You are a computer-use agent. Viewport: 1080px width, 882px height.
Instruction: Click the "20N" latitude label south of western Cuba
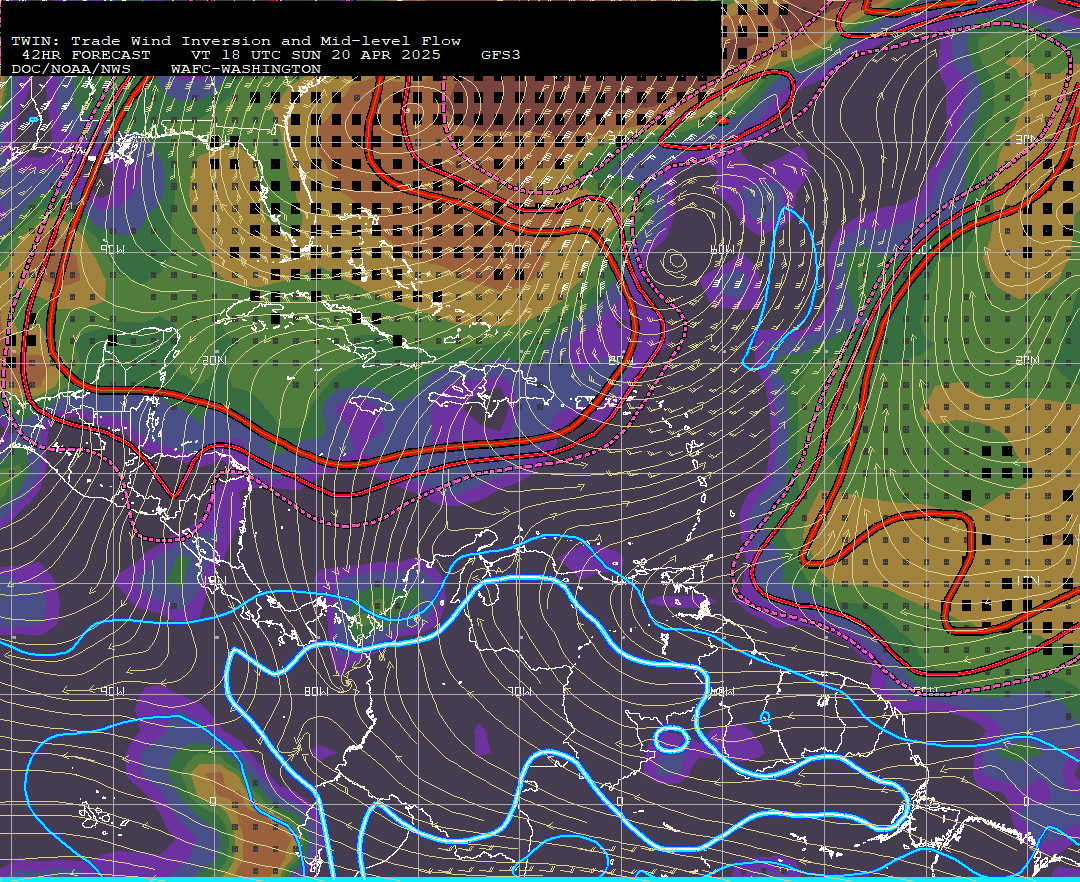(x=214, y=360)
